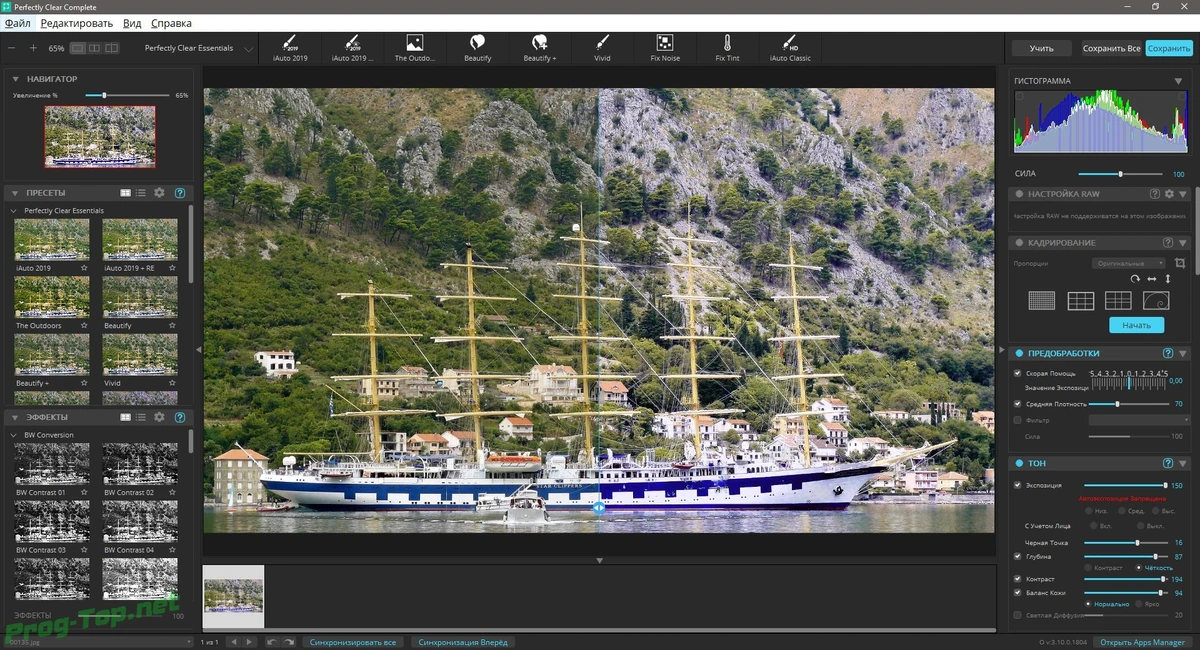Switch to single image view mode

pos(77,47)
